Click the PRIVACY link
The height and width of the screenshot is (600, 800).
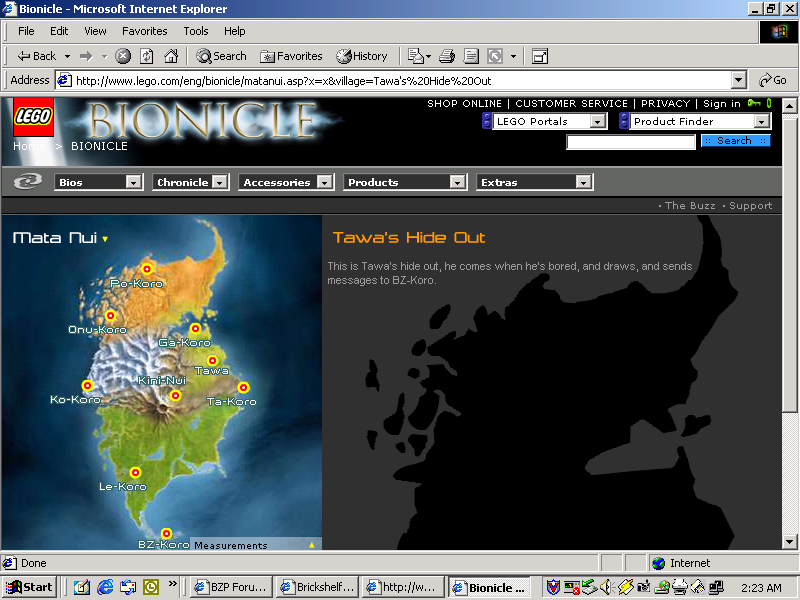pos(665,104)
